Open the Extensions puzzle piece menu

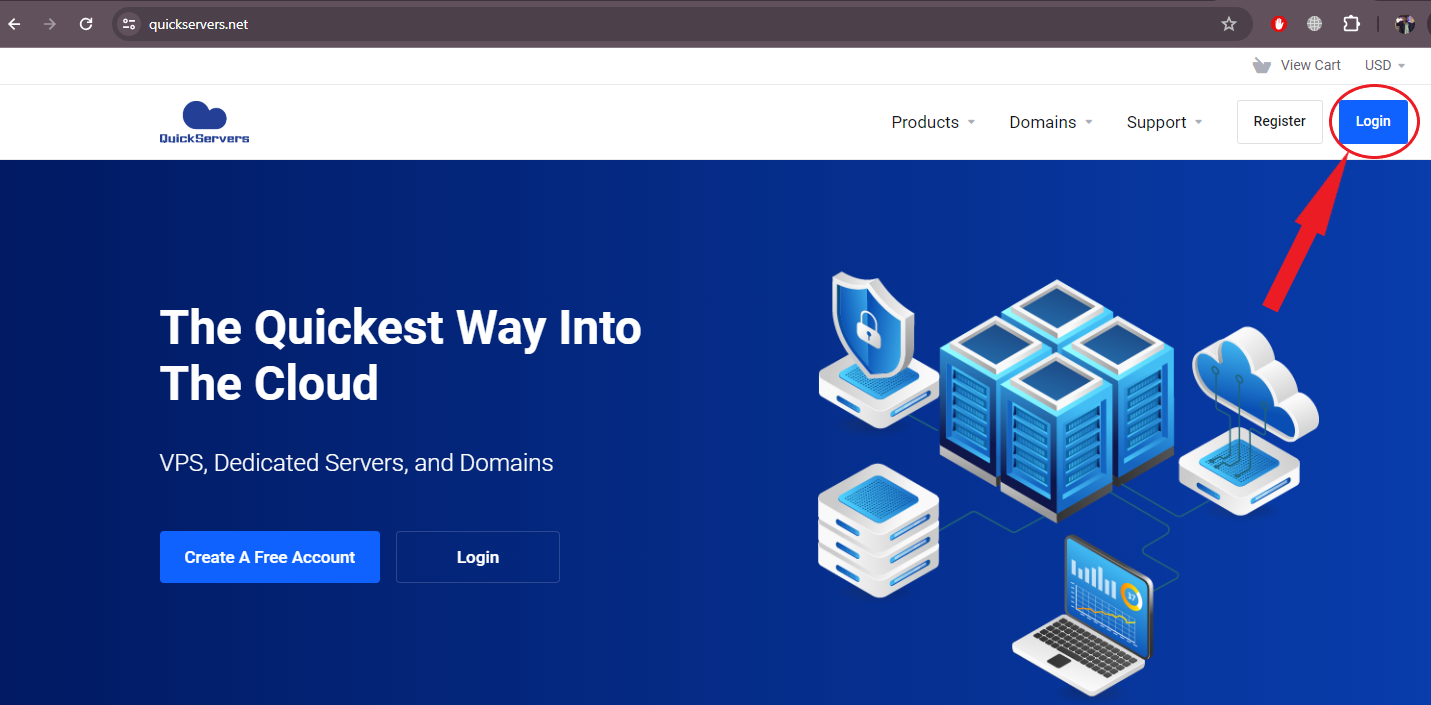[1351, 24]
